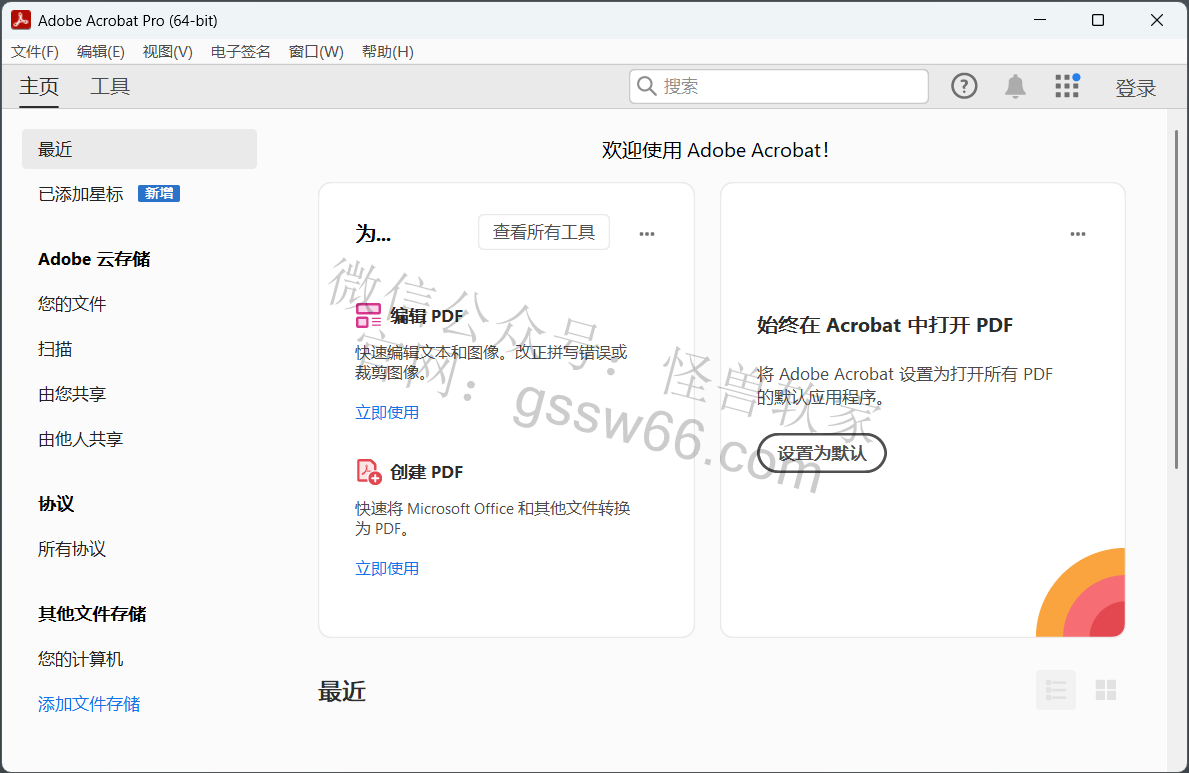Click the 登录 sign-in button

coord(1135,88)
